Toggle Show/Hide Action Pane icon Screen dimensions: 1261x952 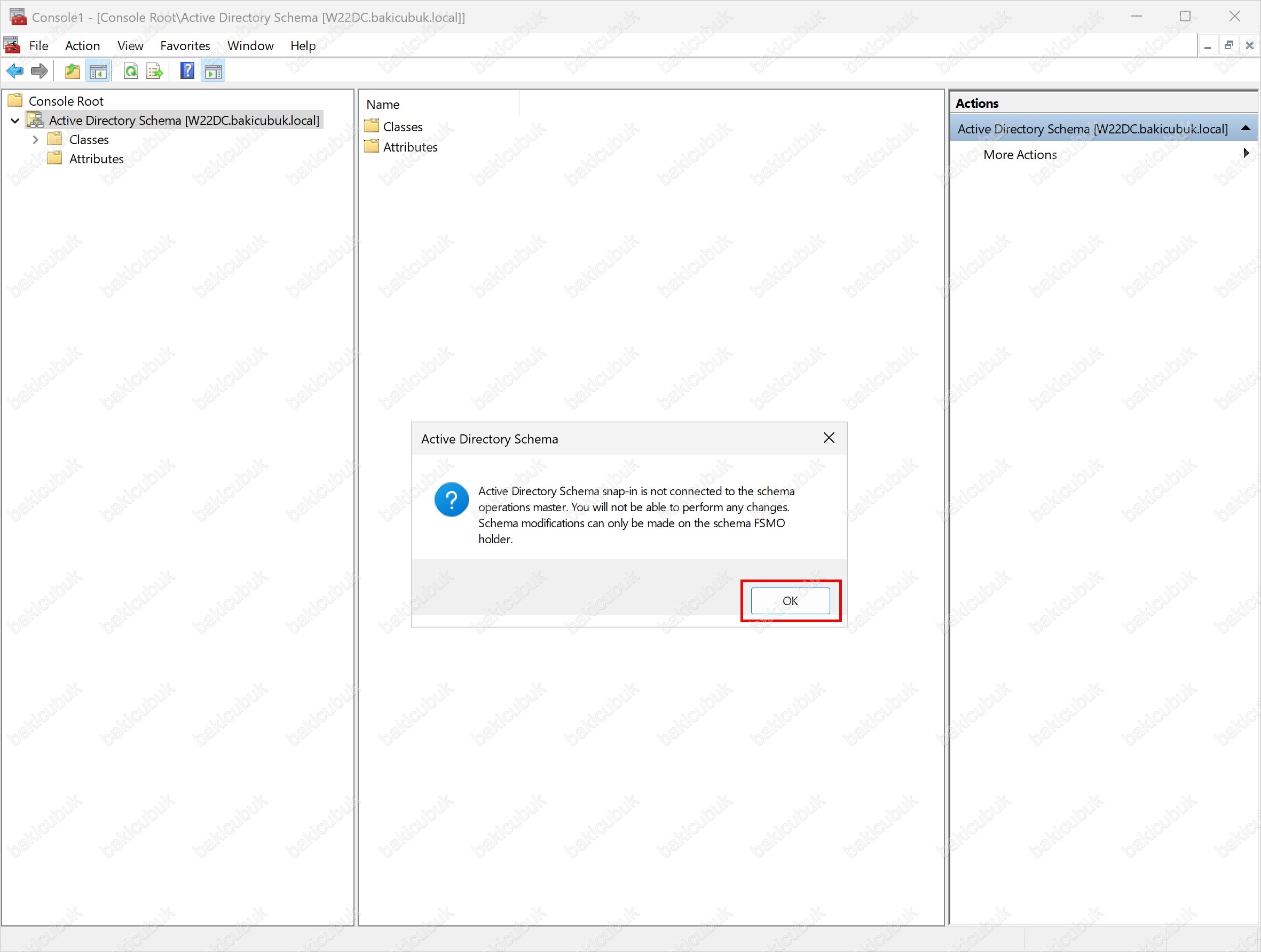pos(213,71)
